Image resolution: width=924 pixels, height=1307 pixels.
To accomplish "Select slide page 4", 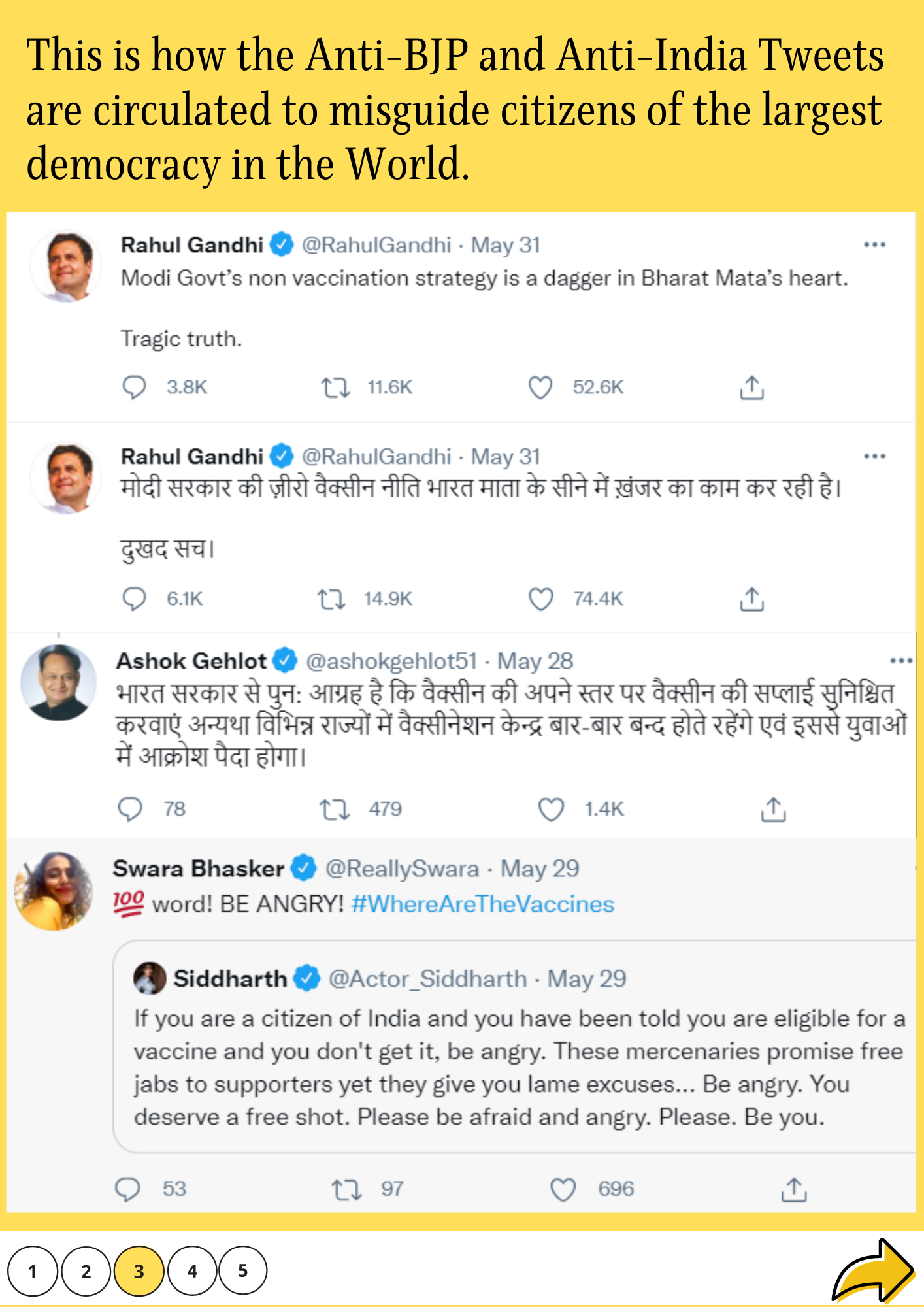I will [x=192, y=1271].
